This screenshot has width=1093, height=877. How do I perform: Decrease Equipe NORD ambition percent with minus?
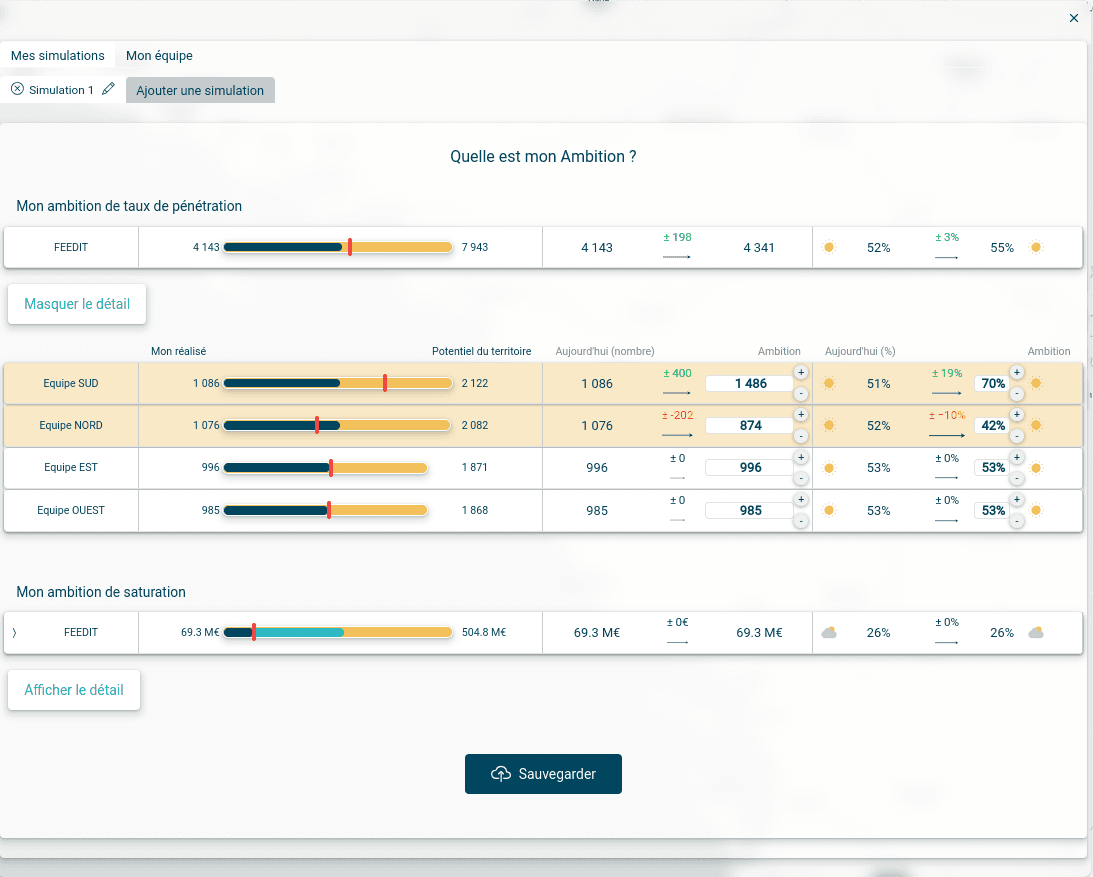point(1017,436)
